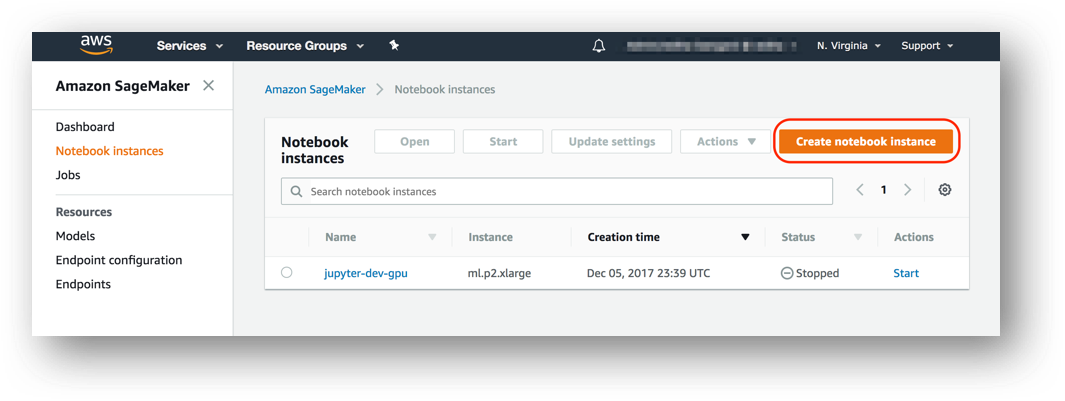Click the Start toolbar button
The height and width of the screenshot is (401, 1065).
click(x=503, y=141)
